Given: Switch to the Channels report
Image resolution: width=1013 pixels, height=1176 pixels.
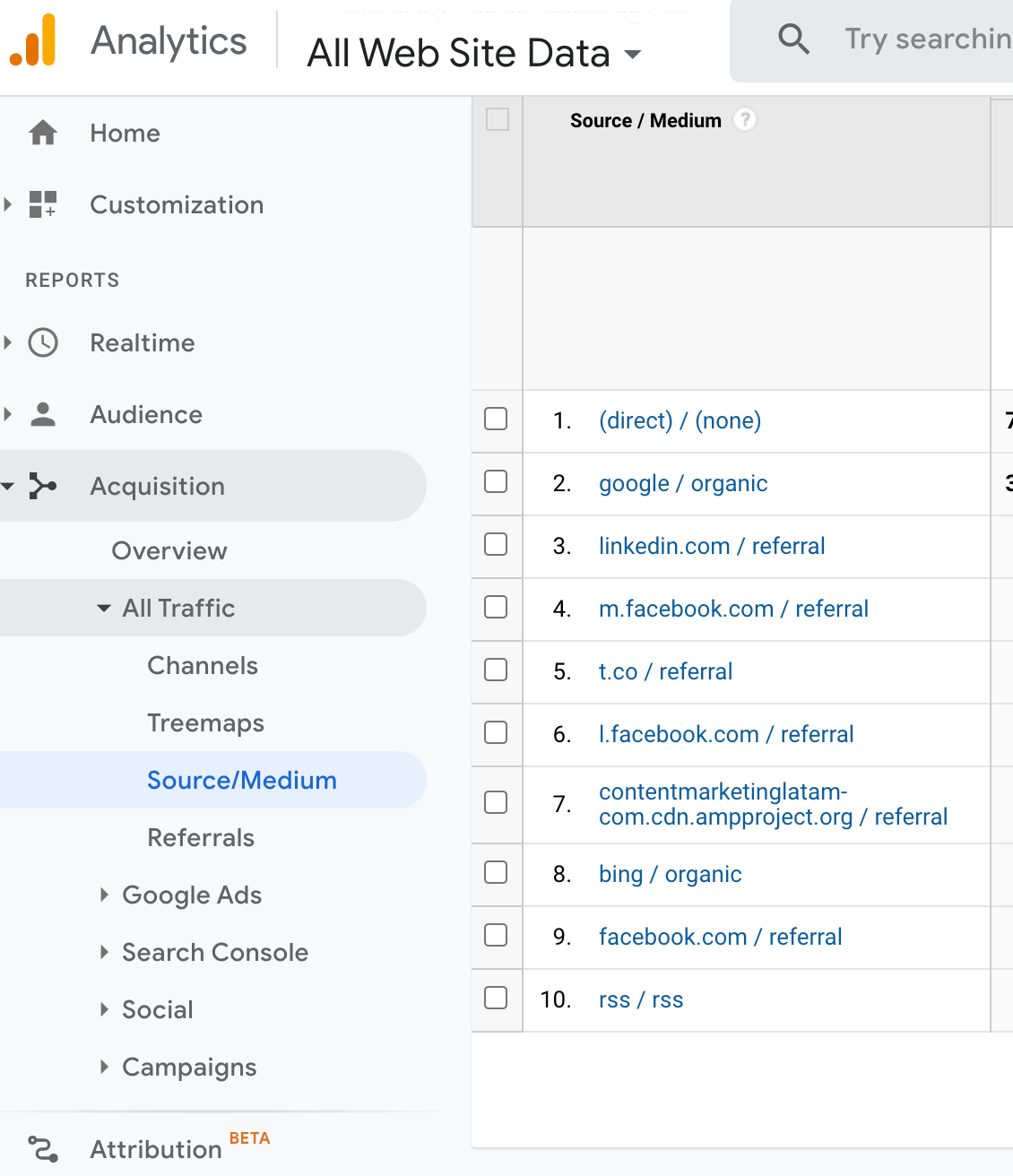Looking at the screenshot, I should [x=202, y=665].
